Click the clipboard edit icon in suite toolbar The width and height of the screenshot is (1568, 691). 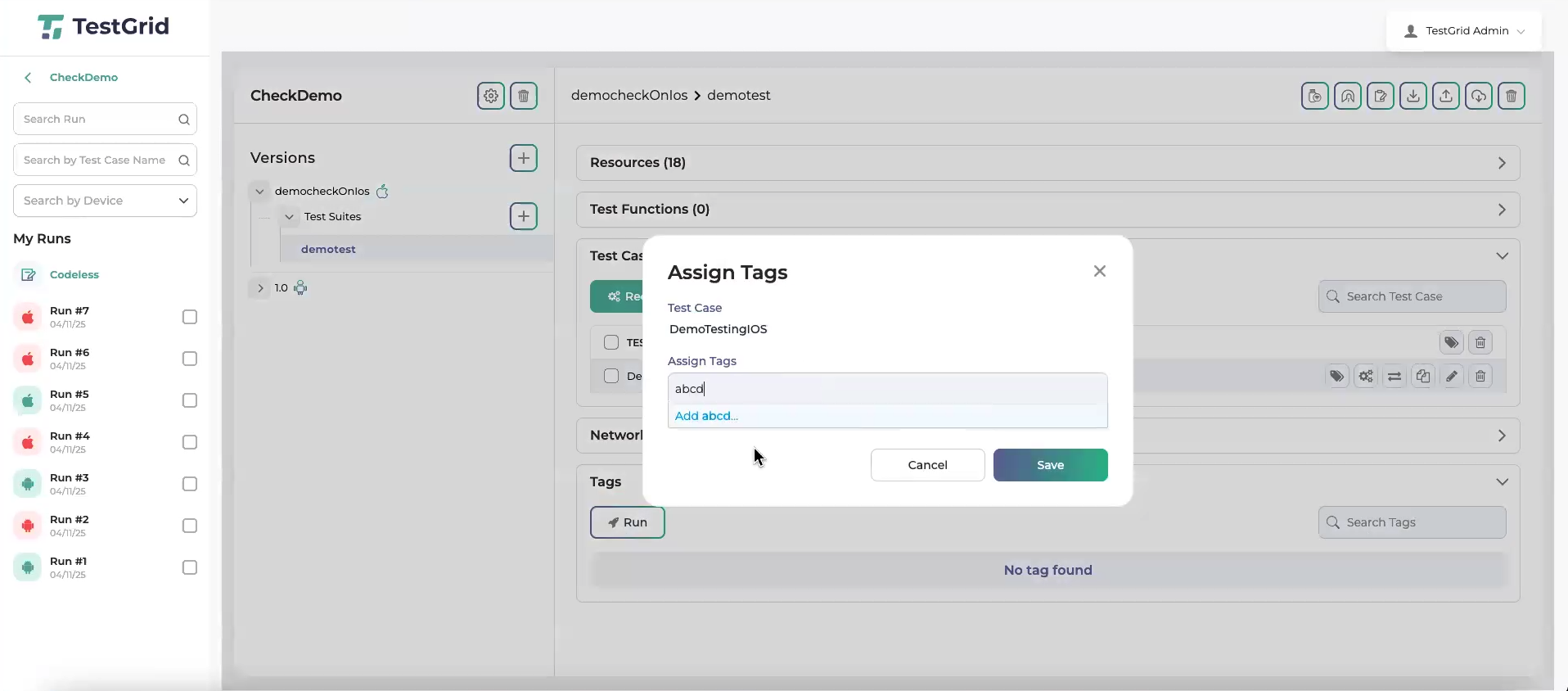click(1381, 96)
